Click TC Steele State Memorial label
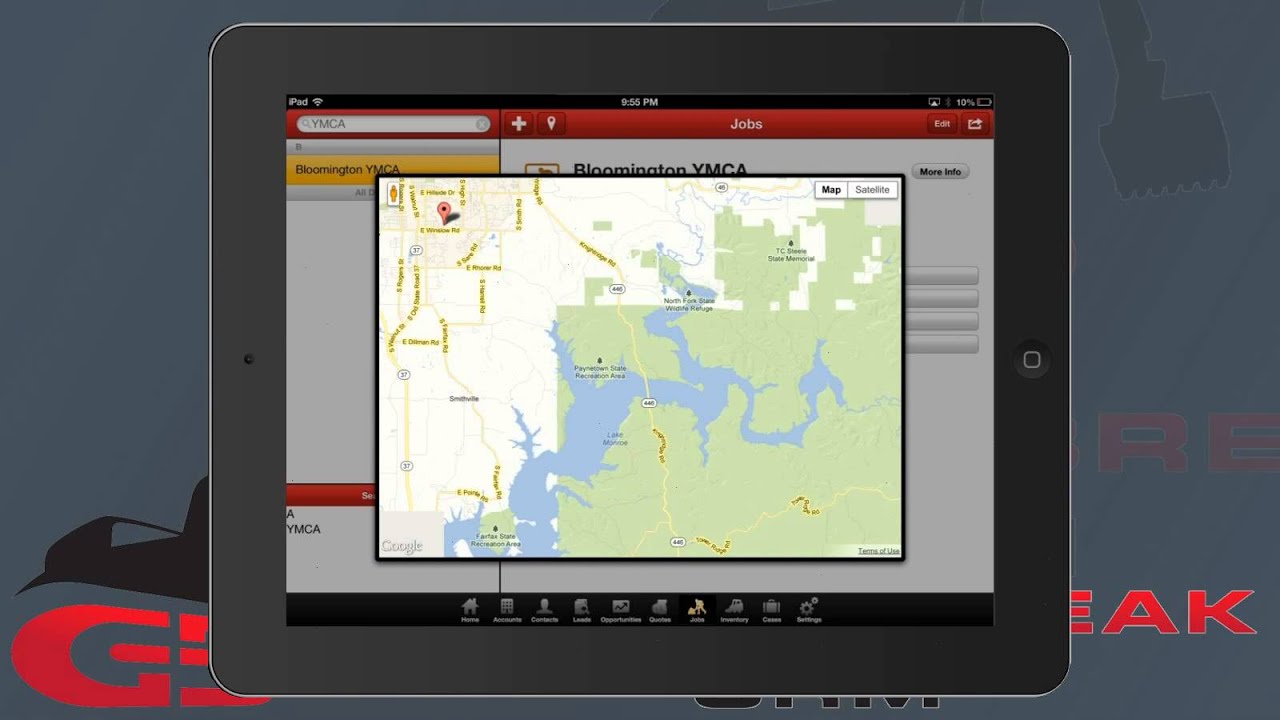Screen dimensions: 1280x720 tap(791, 254)
